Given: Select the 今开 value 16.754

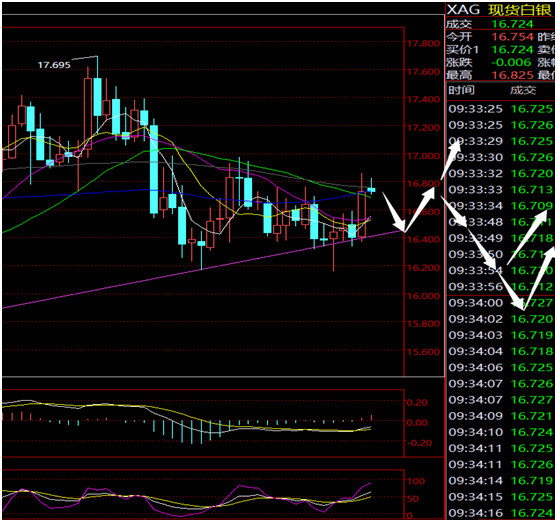Looking at the screenshot, I should [x=513, y=37].
